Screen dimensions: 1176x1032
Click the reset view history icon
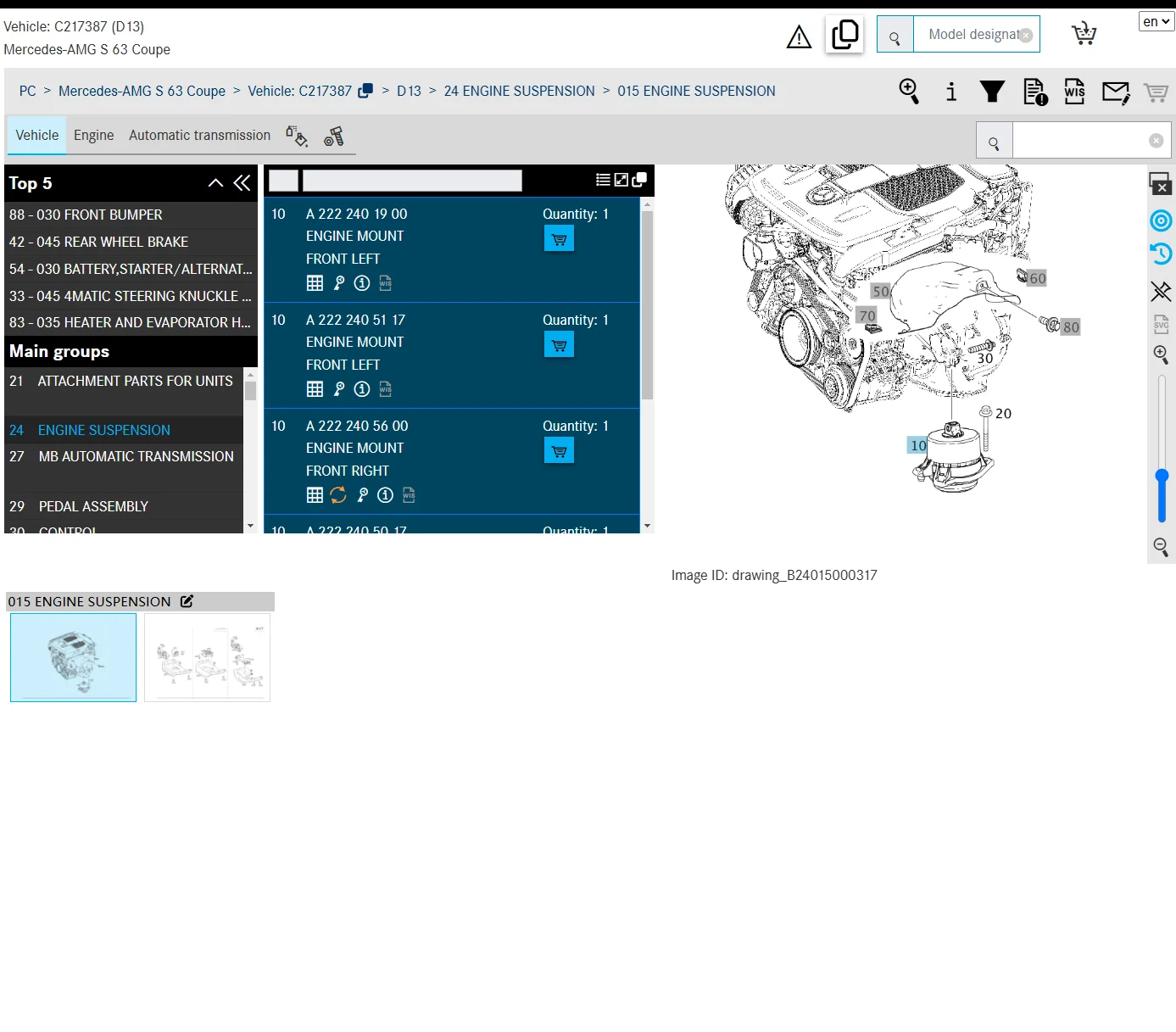[x=1161, y=254]
